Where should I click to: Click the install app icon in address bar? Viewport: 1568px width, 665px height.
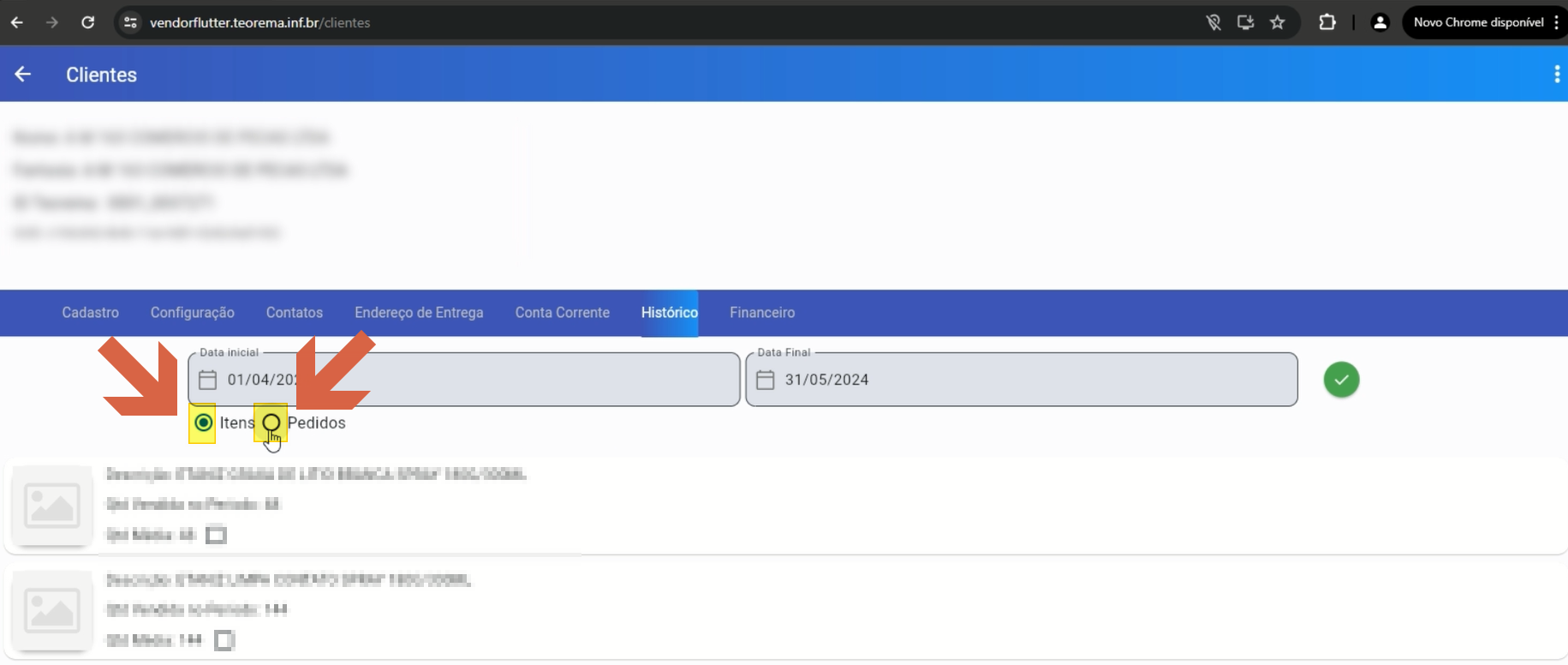click(x=1245, y=22)
